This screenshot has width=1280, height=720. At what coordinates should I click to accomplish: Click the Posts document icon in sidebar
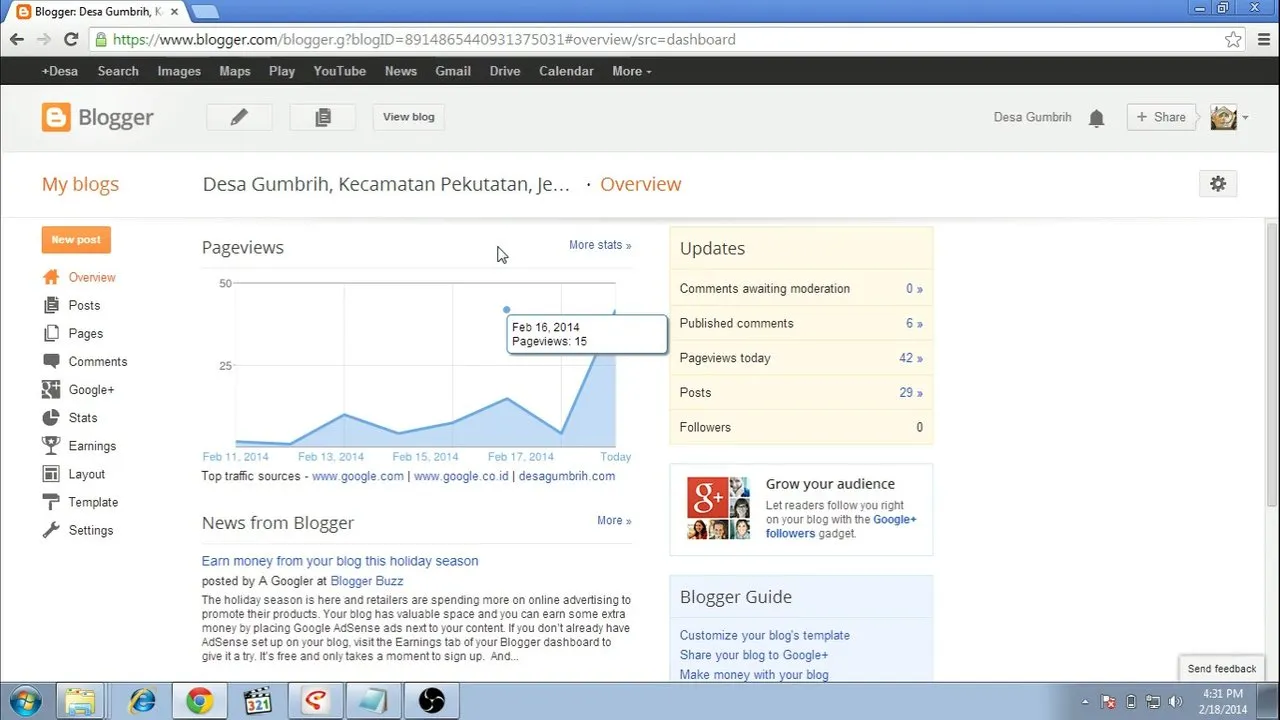tap(51, 305)
